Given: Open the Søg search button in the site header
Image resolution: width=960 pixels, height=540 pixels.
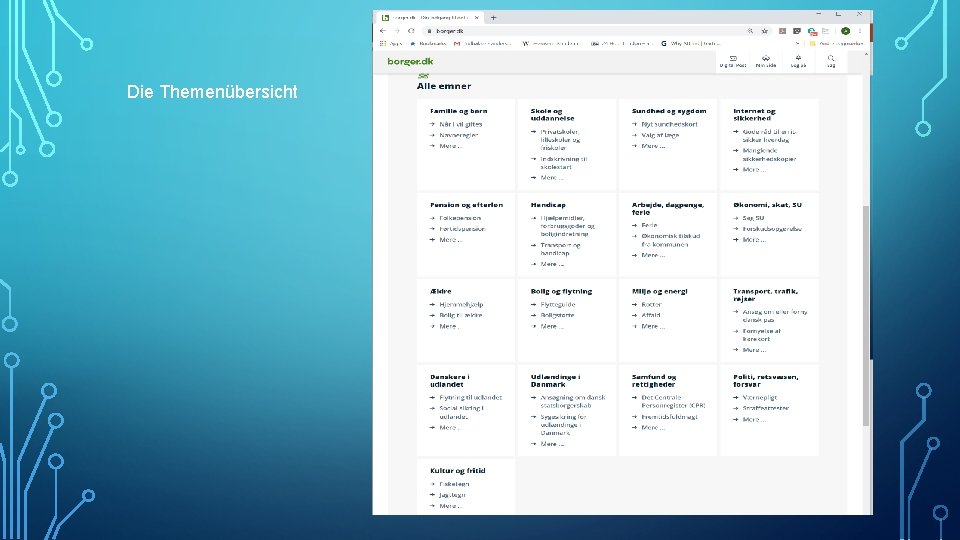Looking at the screenshot, I should [x=831, y=61].
